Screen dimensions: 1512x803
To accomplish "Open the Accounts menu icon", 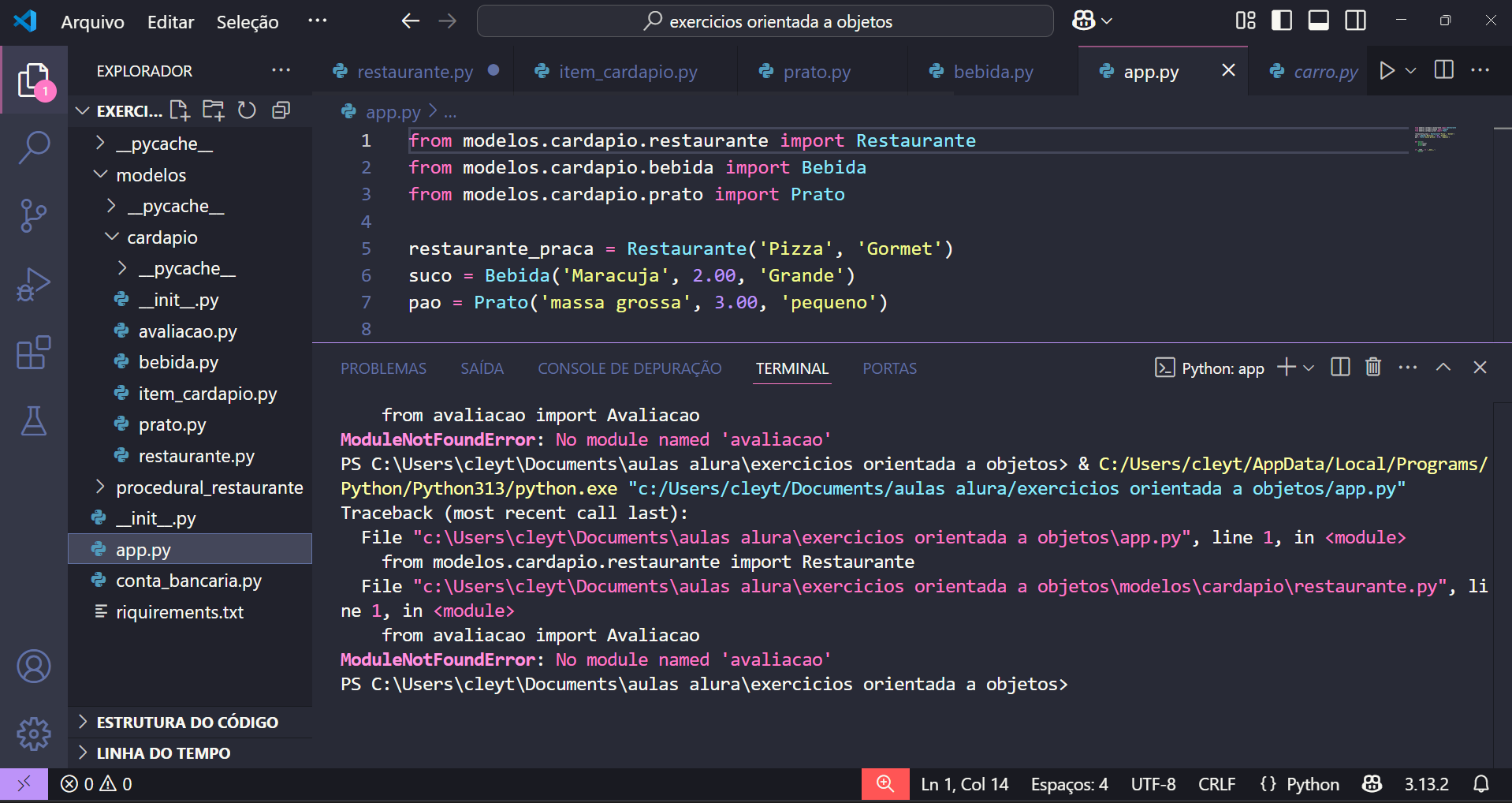I will coord(34,667).
